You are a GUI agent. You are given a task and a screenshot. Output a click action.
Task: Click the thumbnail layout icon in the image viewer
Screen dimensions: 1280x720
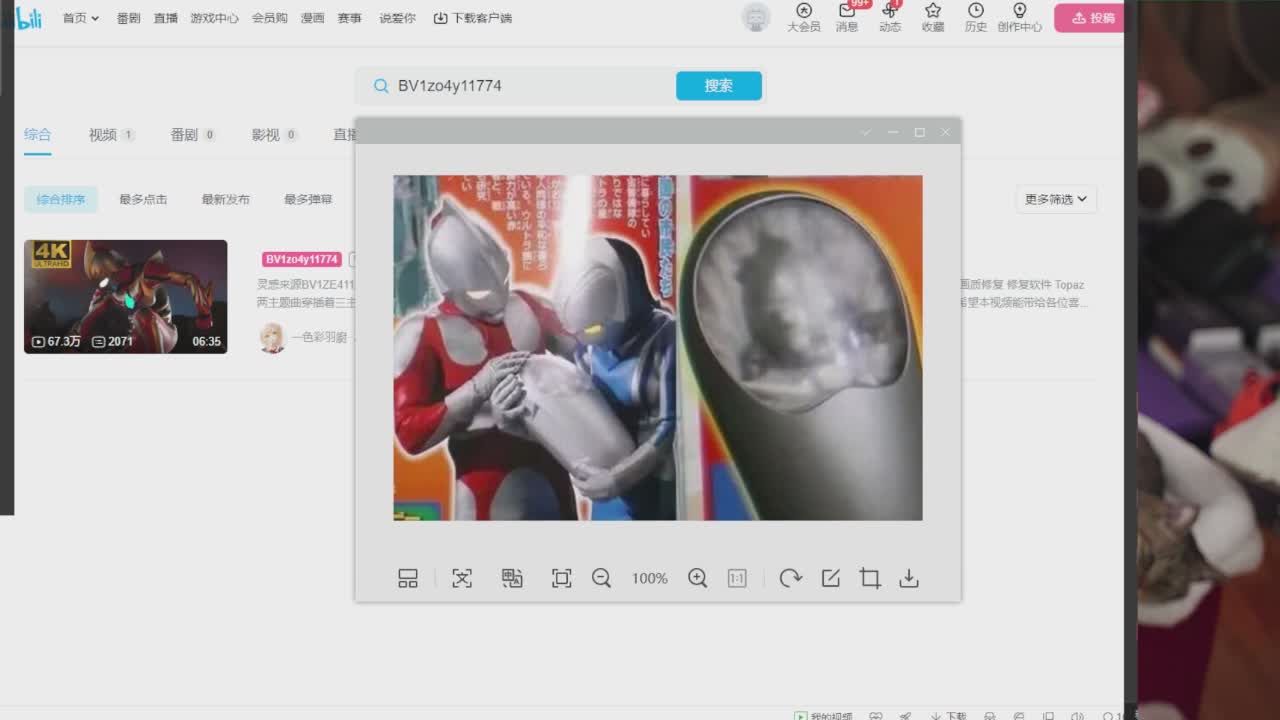point(408,578)
